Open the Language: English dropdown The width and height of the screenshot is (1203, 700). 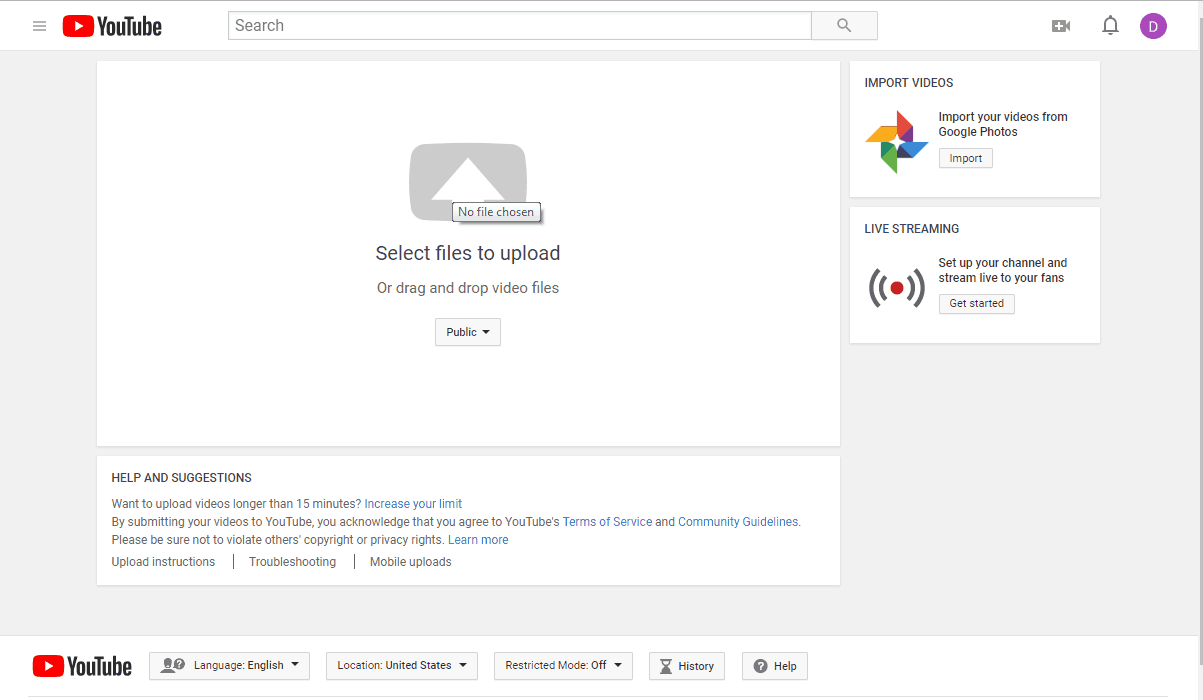tap(229, 666)
